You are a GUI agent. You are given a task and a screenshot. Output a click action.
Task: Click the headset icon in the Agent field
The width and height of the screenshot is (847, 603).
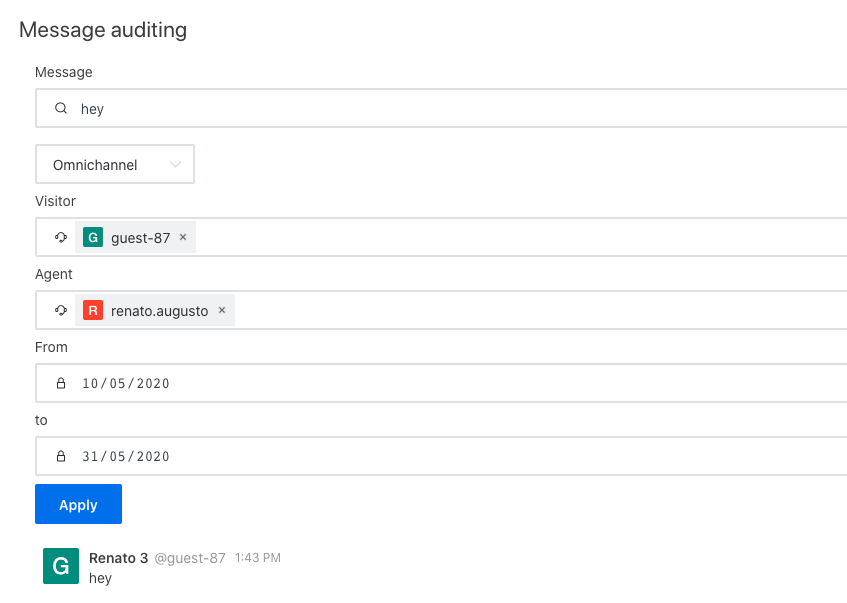coord(60,310)
